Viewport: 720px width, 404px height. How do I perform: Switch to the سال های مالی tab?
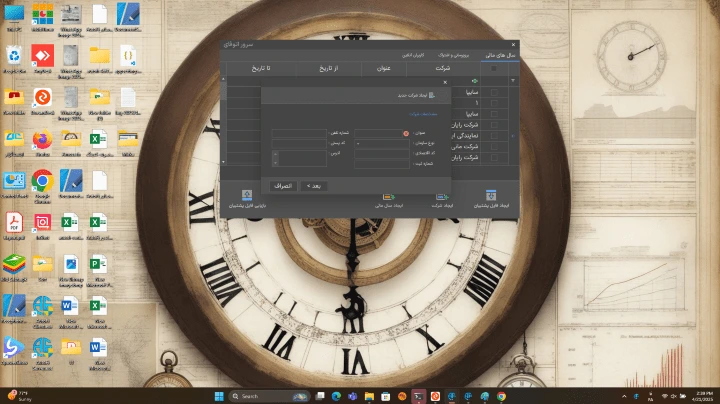(x=500, y=55)
